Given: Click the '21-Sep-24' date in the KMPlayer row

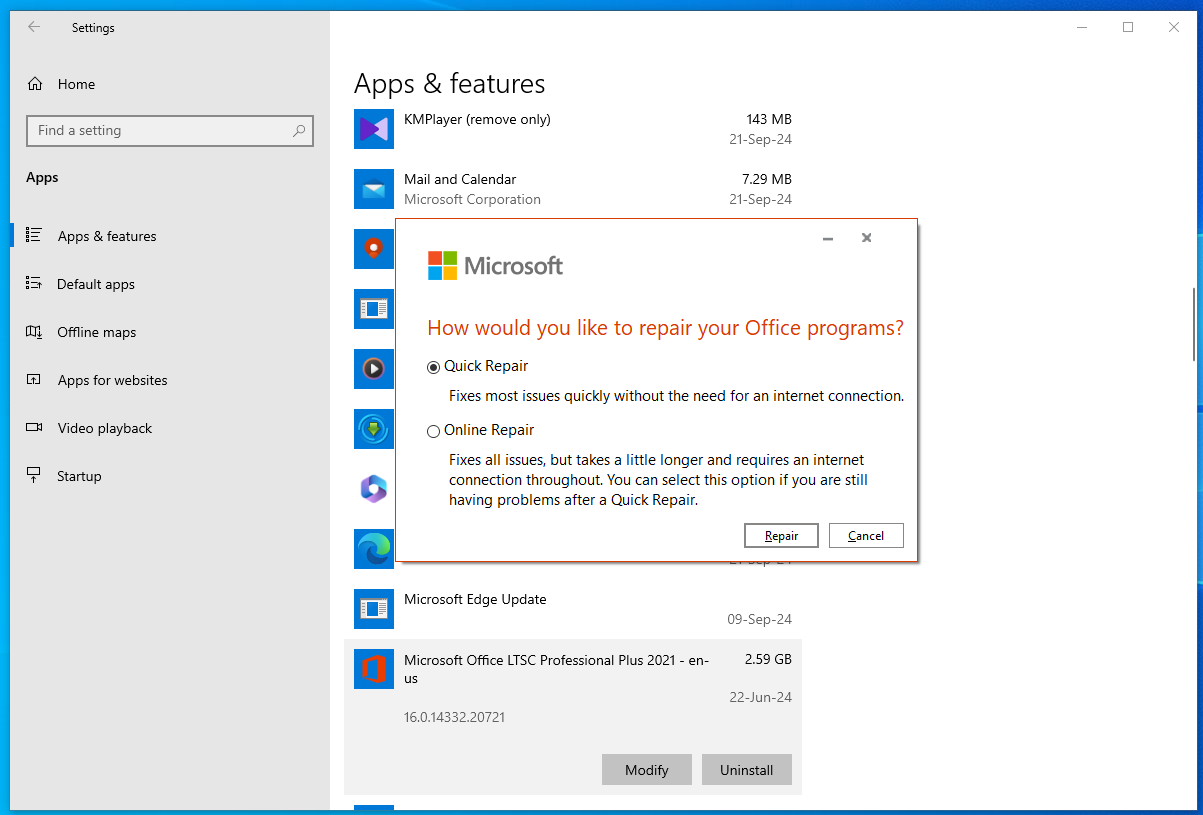Looking at the screenshot, I should 760,139.
